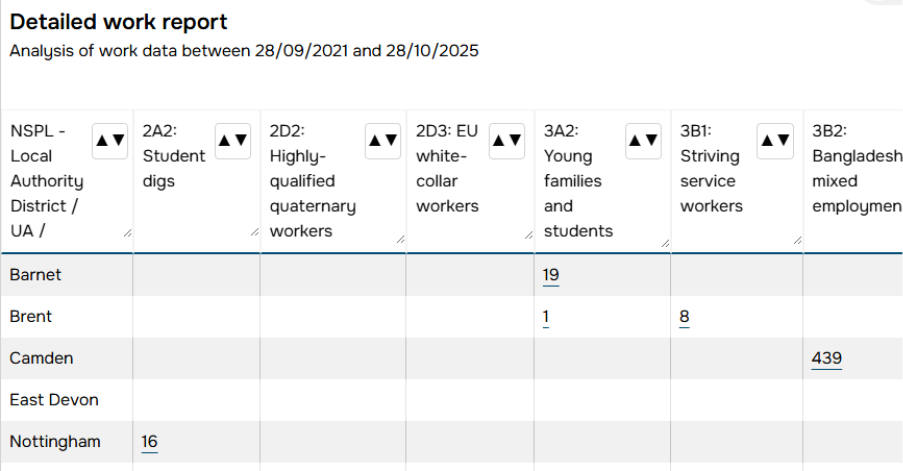Click the Detailed work report heading
This screenshot has height=471, width=903.
click(x=119, y=22)
